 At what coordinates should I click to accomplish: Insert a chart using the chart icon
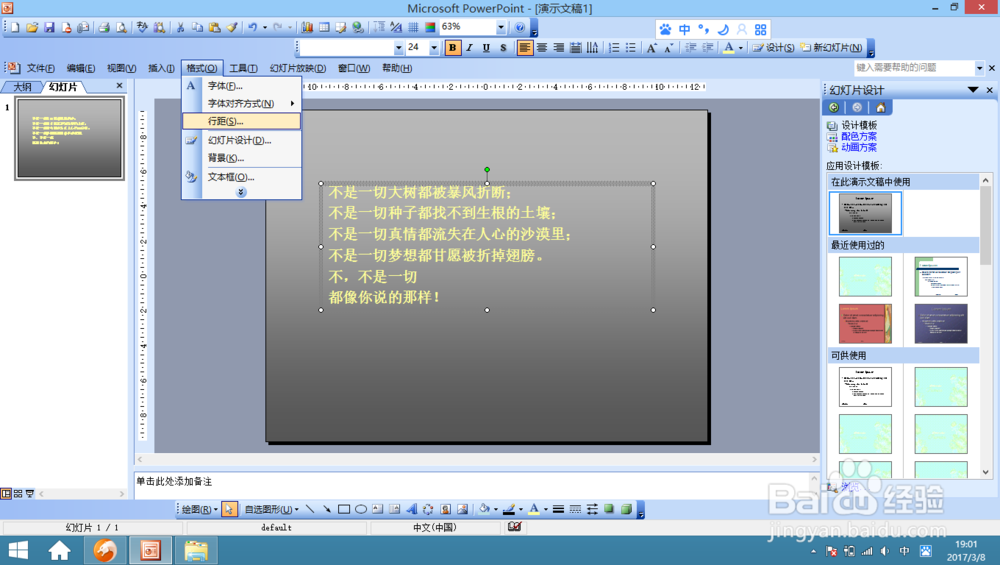click(307, 27)
